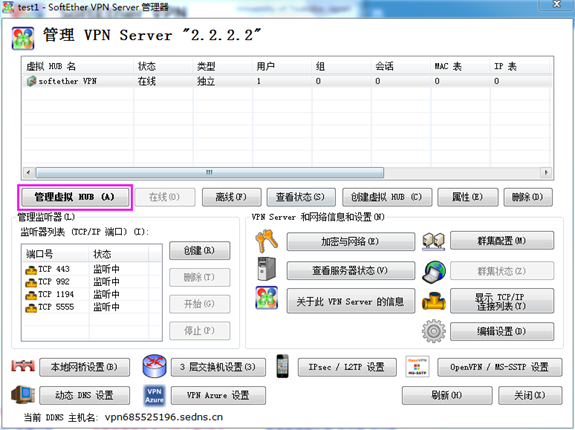Sort by 状态 column in hub list
This screenshot has height=430, width=575.
[163, 66]
